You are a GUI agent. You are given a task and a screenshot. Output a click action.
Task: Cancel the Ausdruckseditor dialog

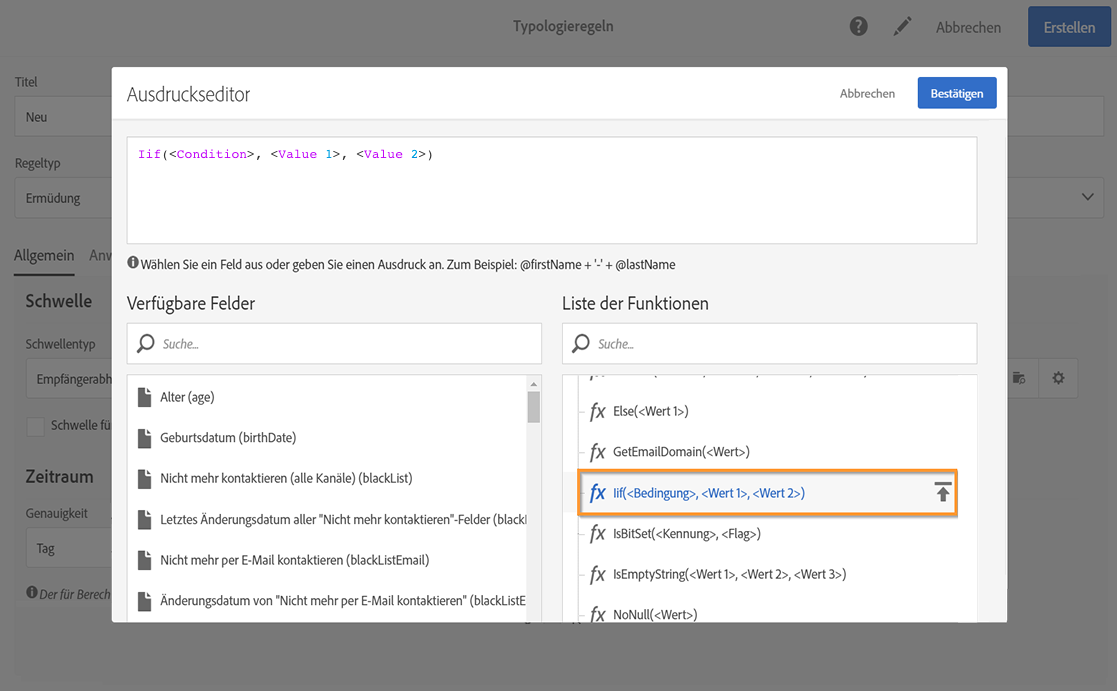click(867, 93)
